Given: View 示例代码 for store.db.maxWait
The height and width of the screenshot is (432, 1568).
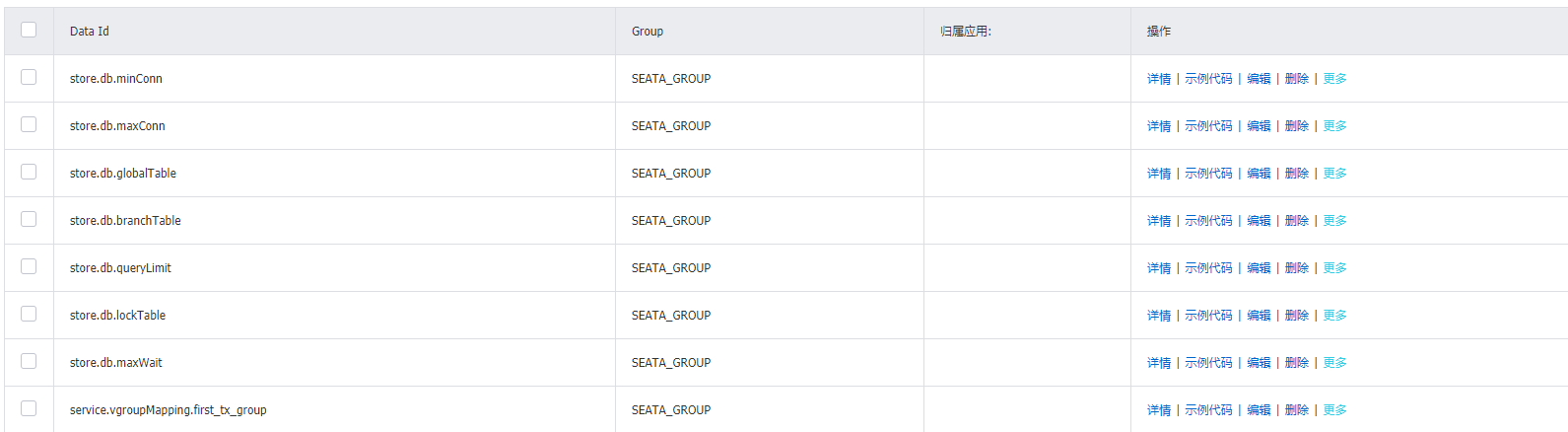Looking at the screenshot, I should coord(1208,363).
